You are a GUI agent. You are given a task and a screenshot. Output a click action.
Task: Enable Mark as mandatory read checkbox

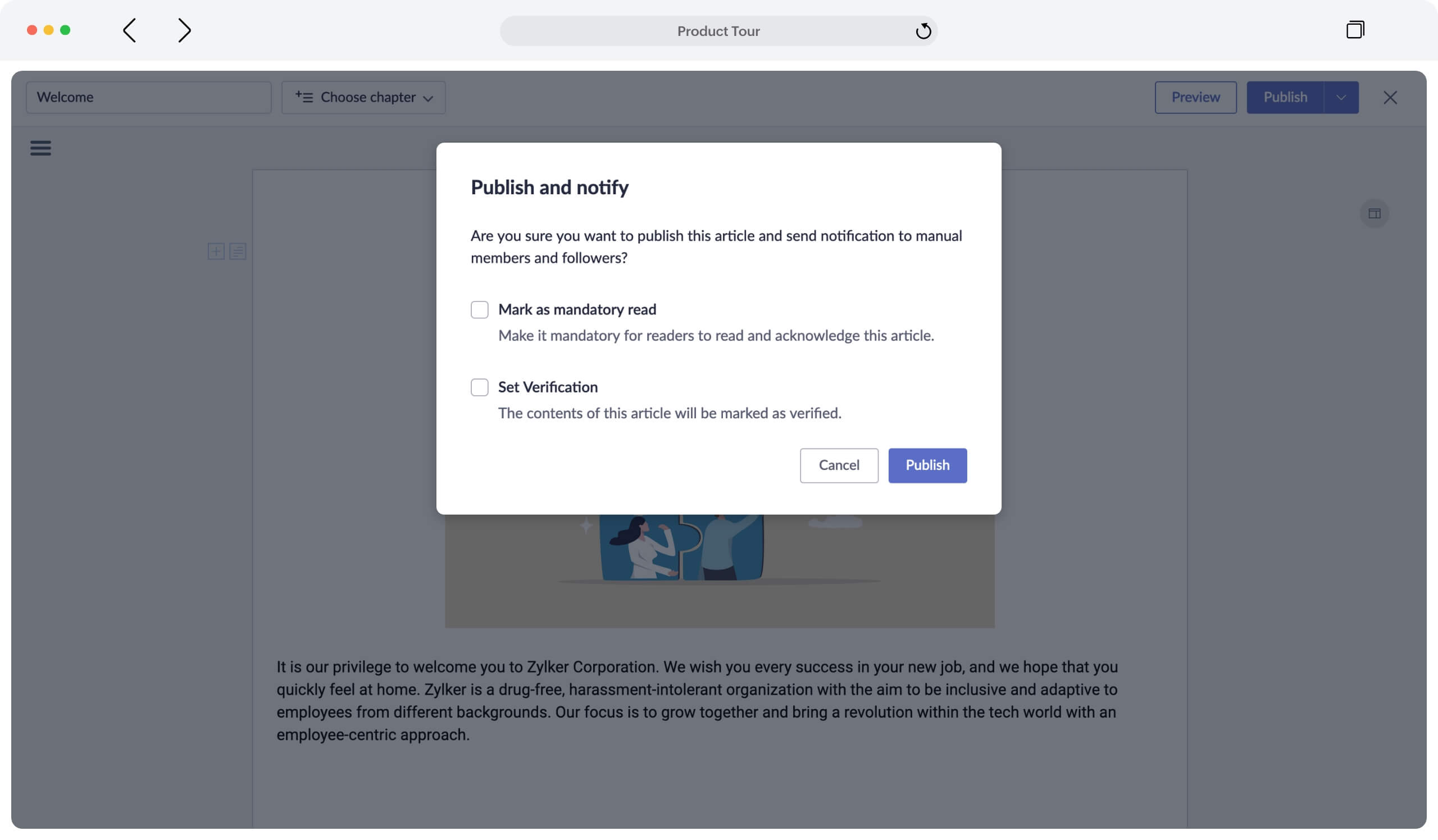[x=479, y=309]
